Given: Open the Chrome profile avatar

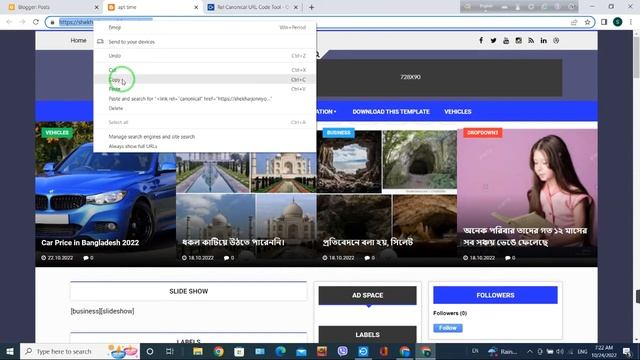Looking at the screenshot, I should point(618,22).
